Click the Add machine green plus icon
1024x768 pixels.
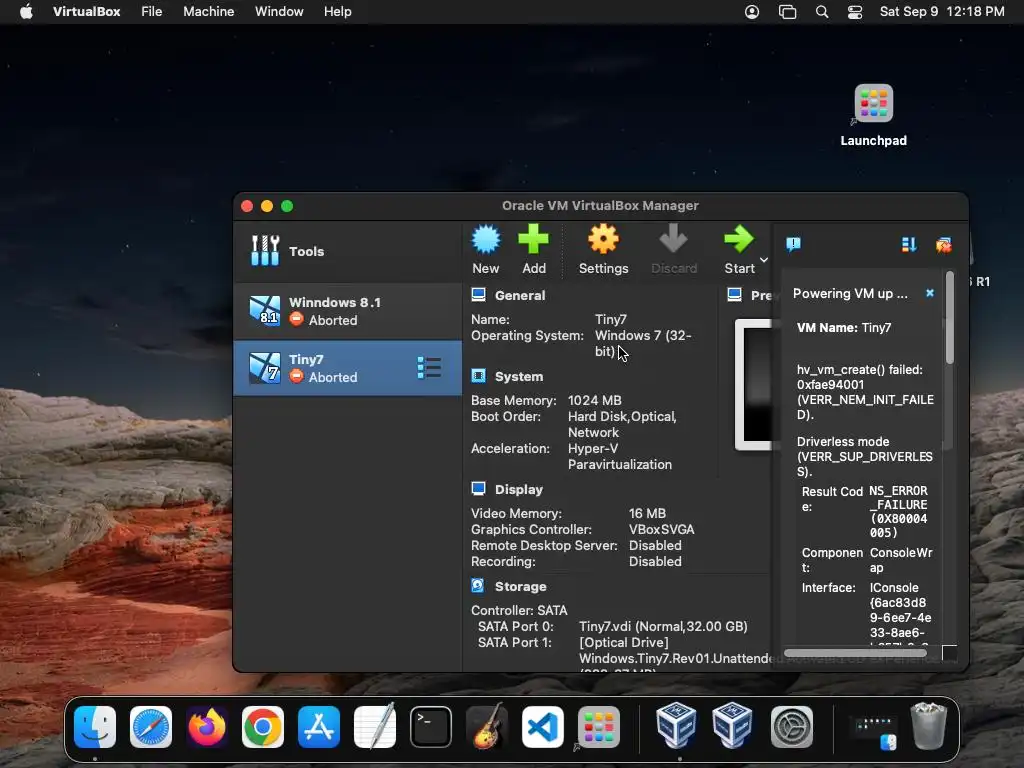tap(534, 239)
